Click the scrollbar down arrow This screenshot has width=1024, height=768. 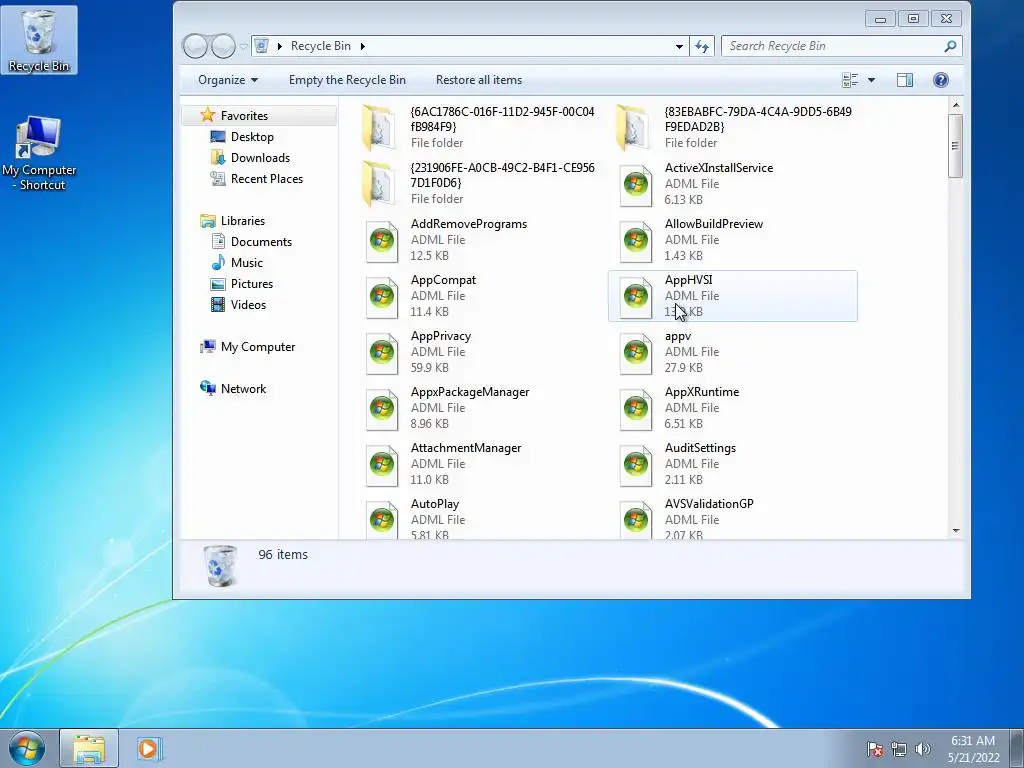[x=955, y=531]
